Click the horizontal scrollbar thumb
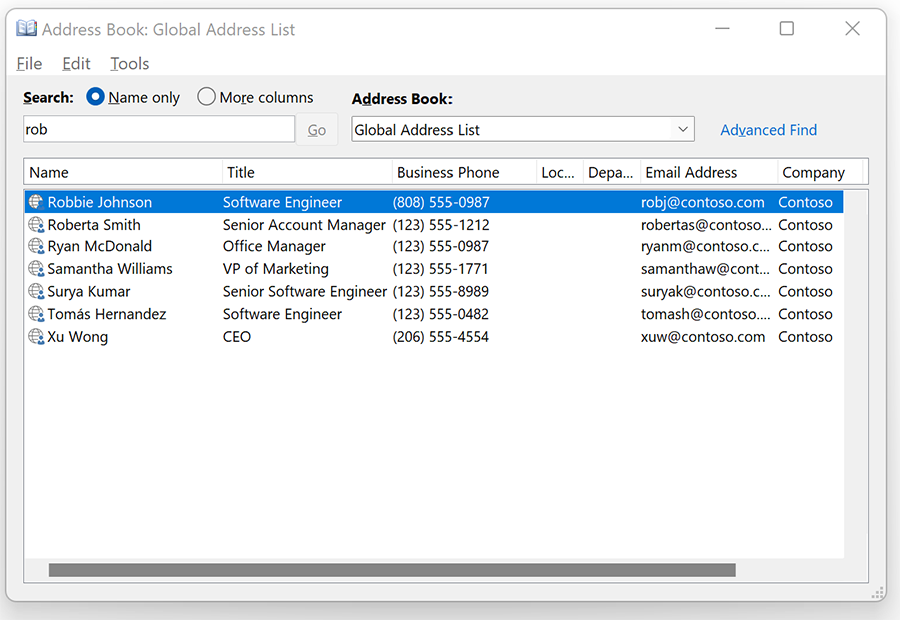Screen dimensions: 900x620 click(x=392, y=570)
